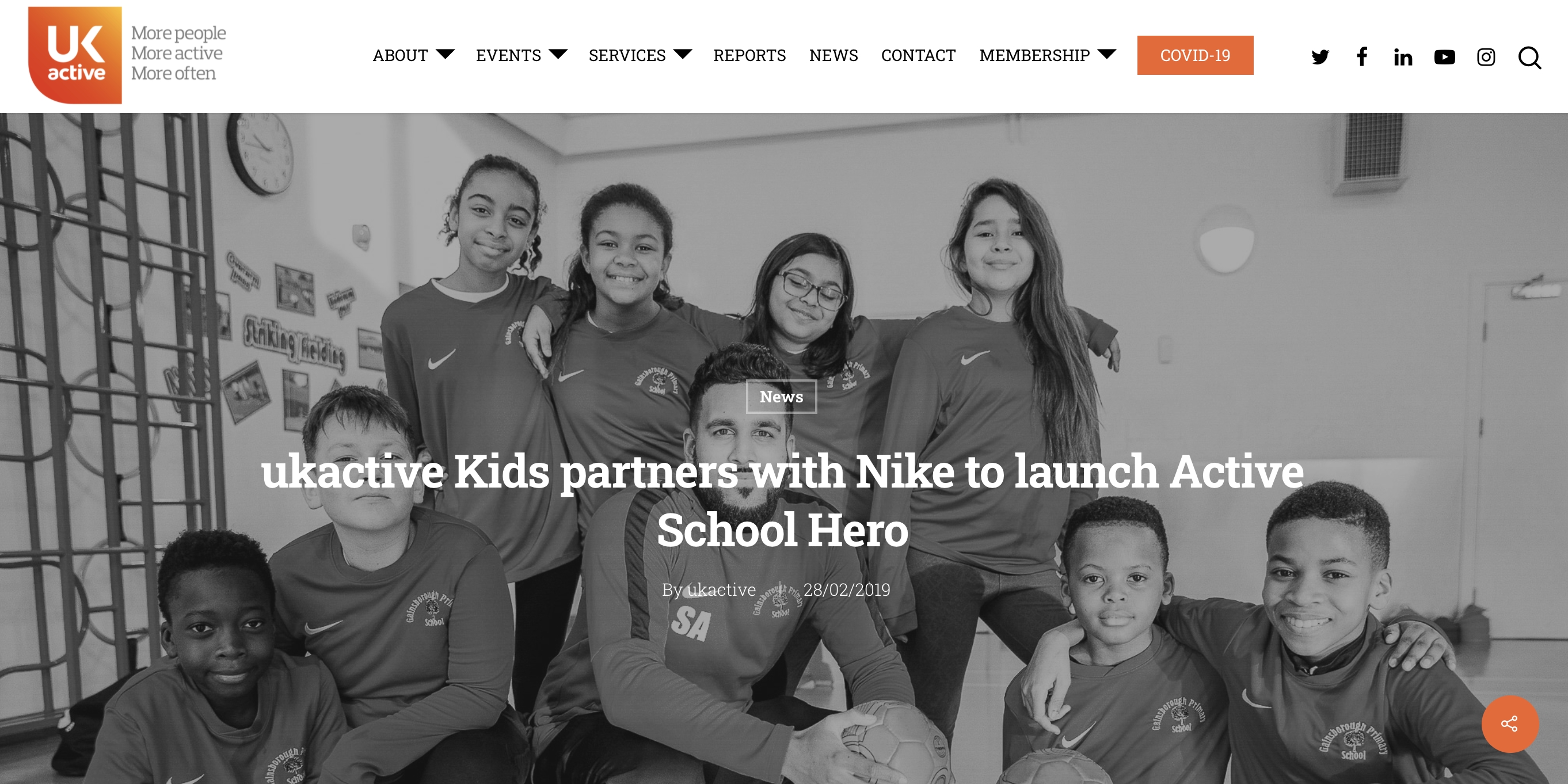Open the News menu item
This screenshot has height=784, width=1568.
[834, 55]
